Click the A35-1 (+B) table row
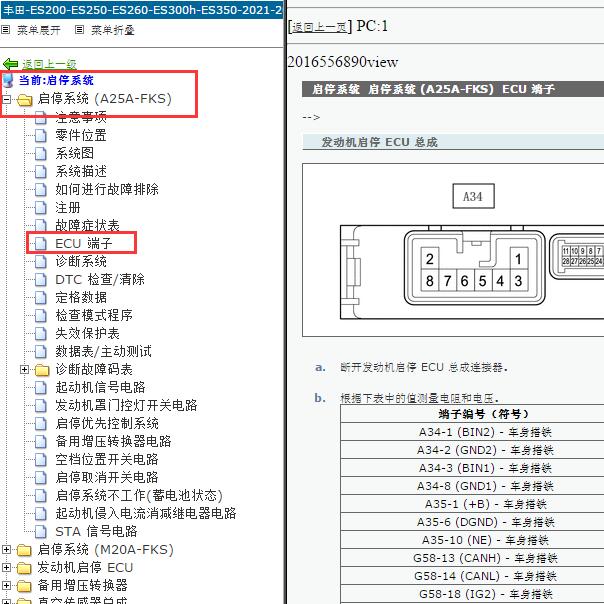Image resolution: width=604 pixels, height=604 pixels. pyautogui.click(x=472, y=504)
